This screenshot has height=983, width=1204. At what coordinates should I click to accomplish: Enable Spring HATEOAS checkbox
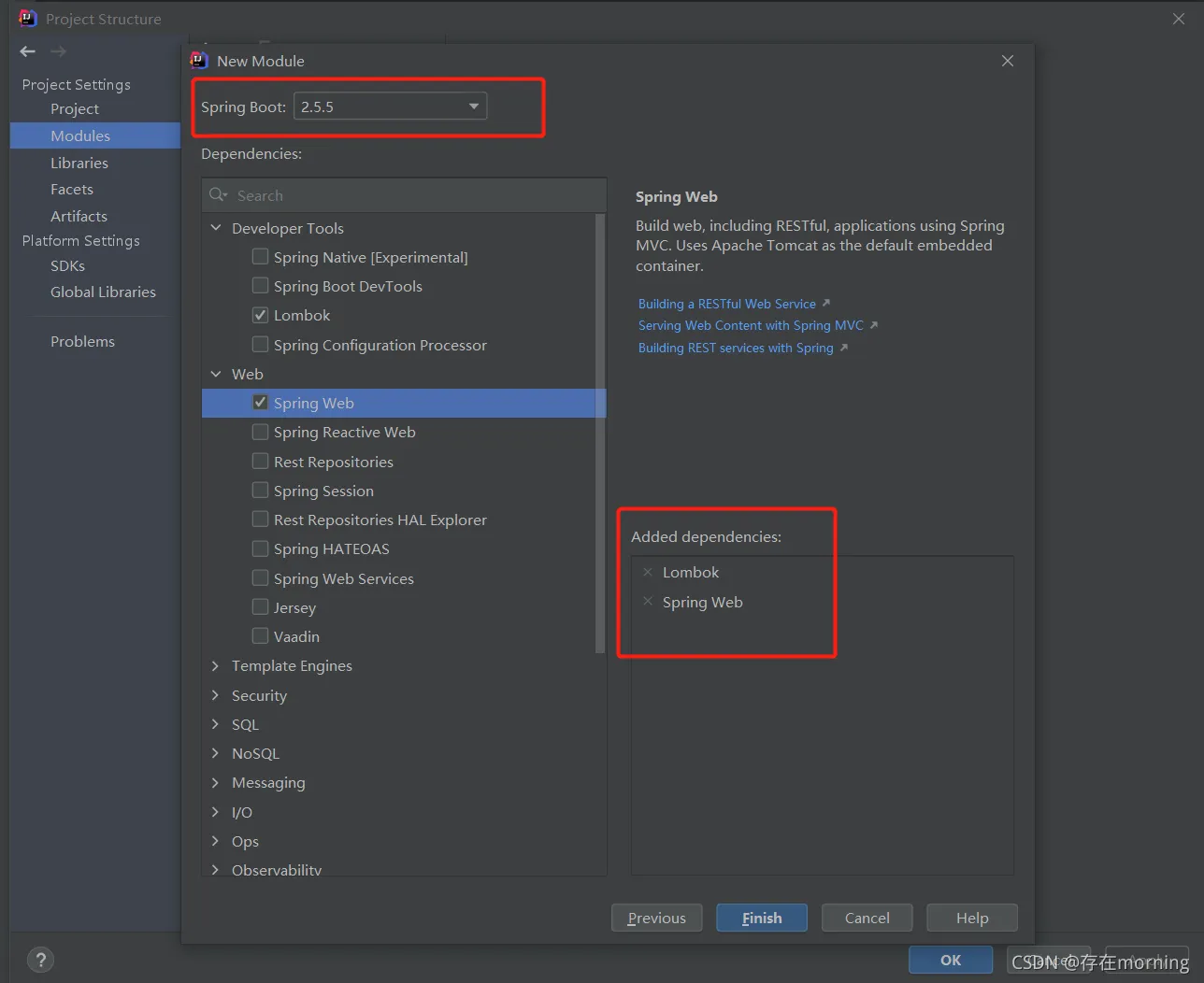pyautogui.click(x=261, y=548)
